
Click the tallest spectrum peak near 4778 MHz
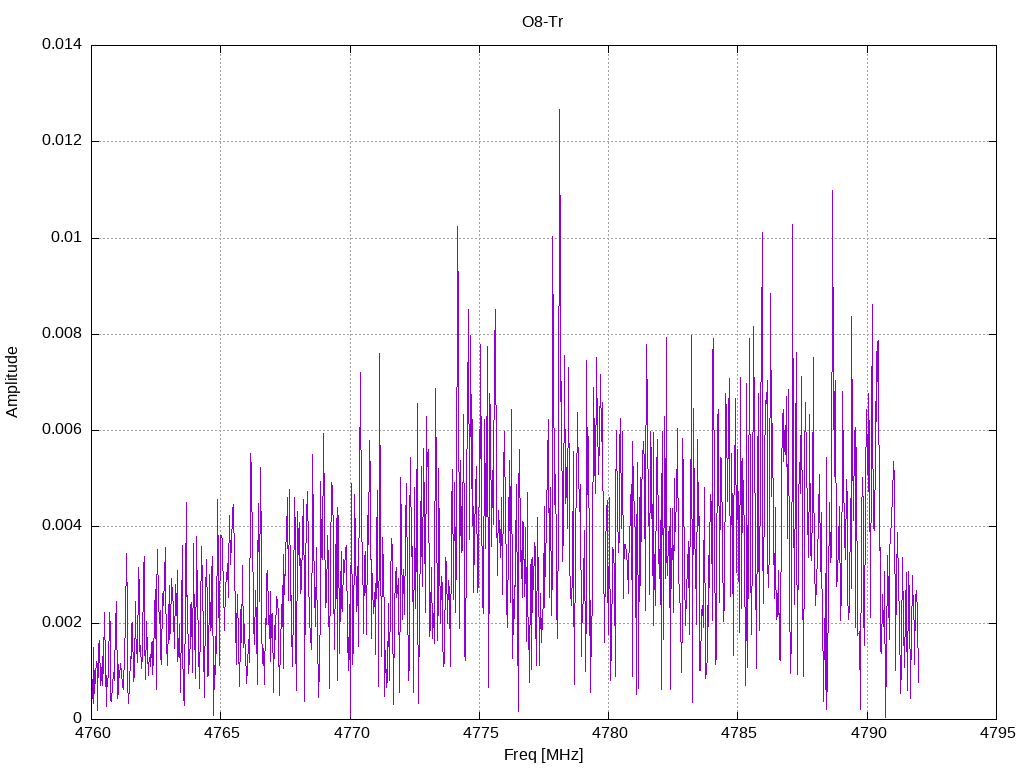(559, 111)
